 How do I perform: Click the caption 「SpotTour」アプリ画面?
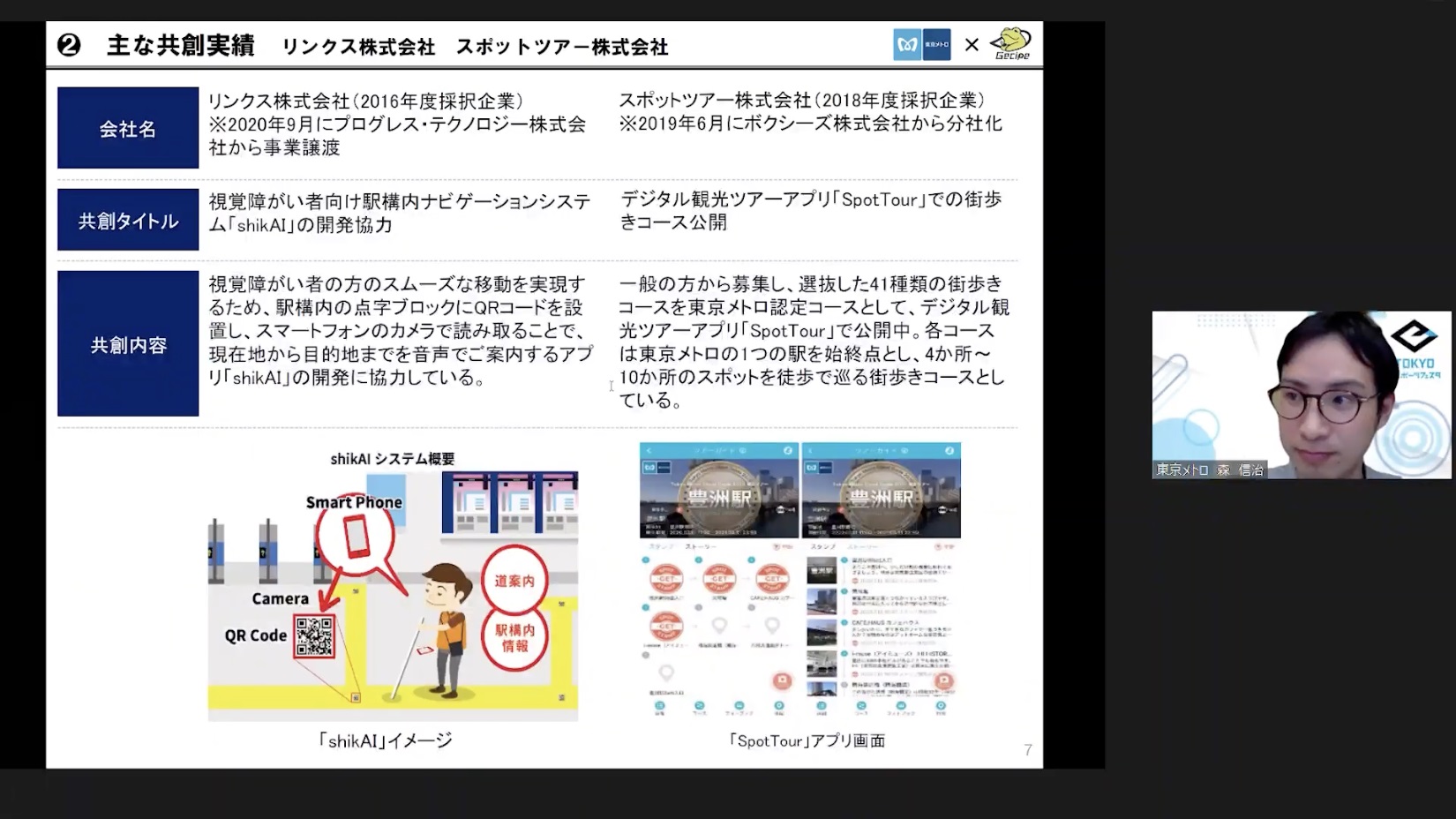[x=806, y=740]
